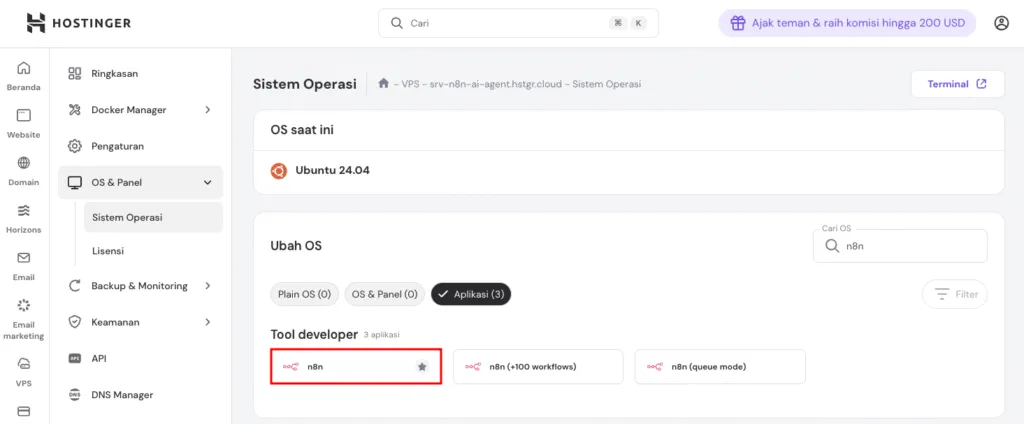Toggle the OS & Panel (0) filter chip
The width and height of the screenshot is (1024, 424).
[x=385, y=294]
